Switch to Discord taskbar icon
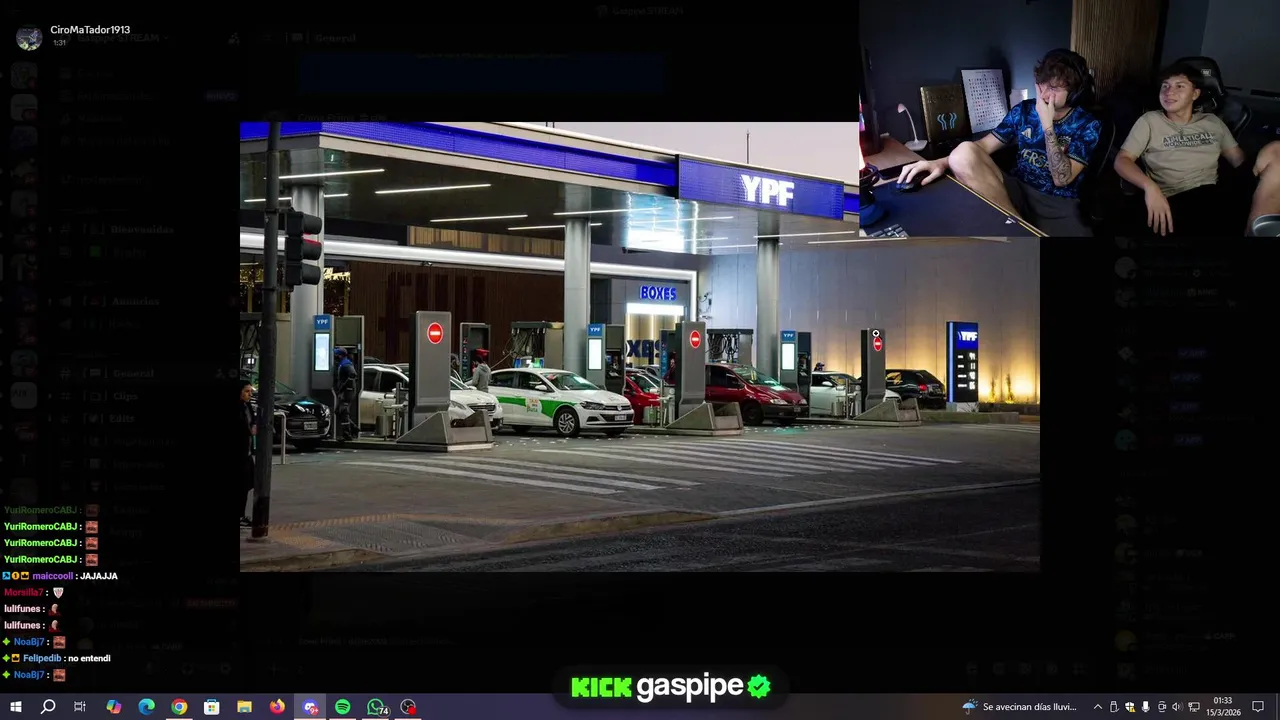 tap(310, 706)
